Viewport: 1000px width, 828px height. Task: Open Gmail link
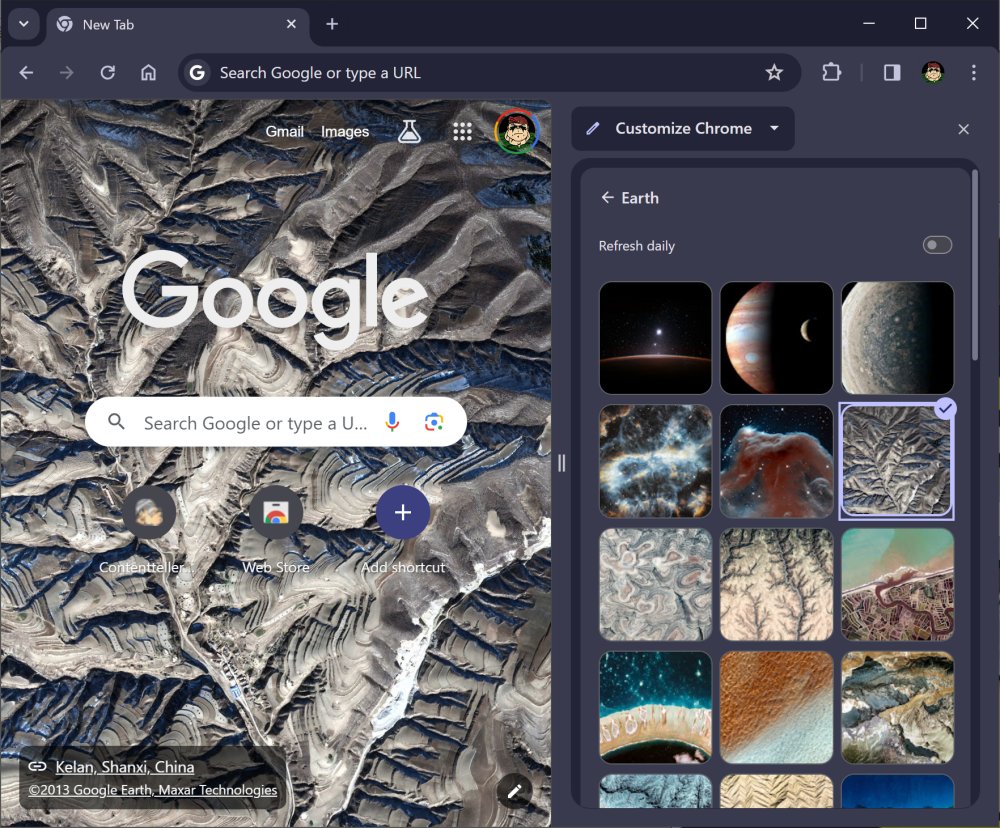coord(284,131)
